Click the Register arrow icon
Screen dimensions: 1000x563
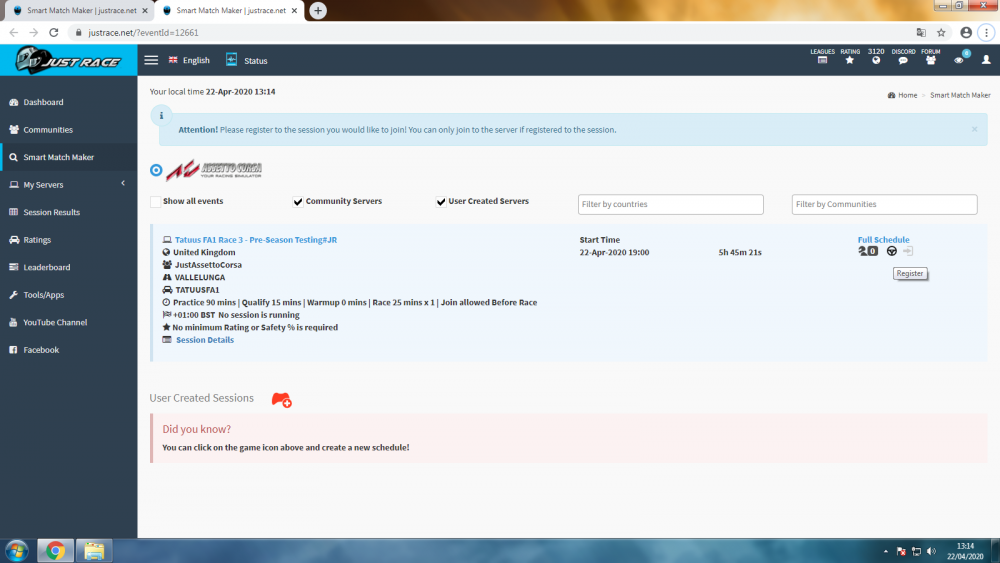click(908, 251)
